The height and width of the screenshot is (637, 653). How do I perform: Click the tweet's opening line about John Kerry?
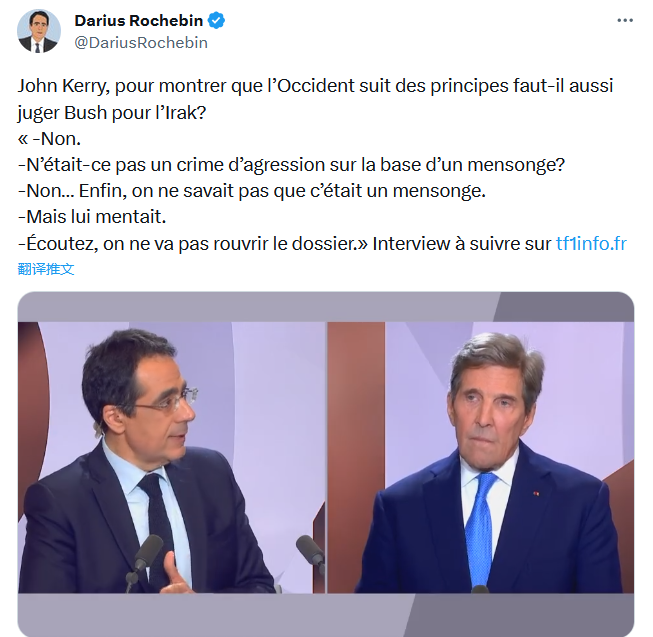click(x=315, y=86)
